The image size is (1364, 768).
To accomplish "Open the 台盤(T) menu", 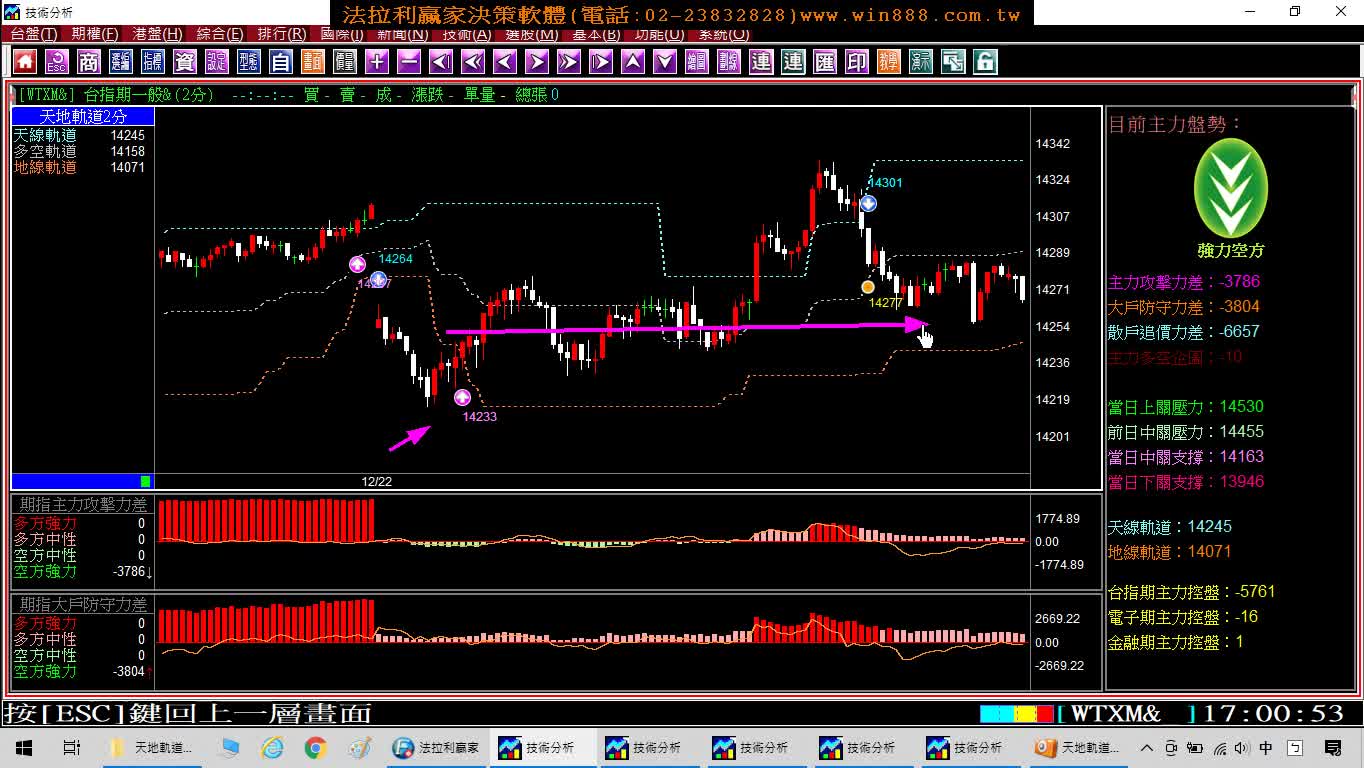I will pyautogui.click(x=34, y=34).
